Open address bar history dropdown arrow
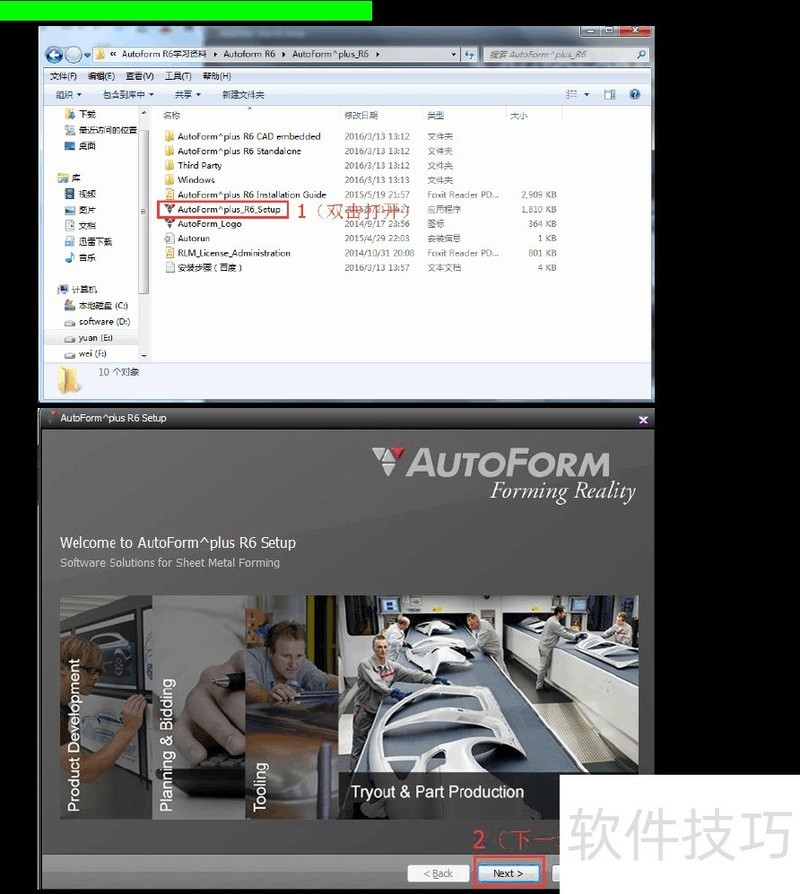The height and width of the screenshot is (894, 800). [x=454, y=55]
